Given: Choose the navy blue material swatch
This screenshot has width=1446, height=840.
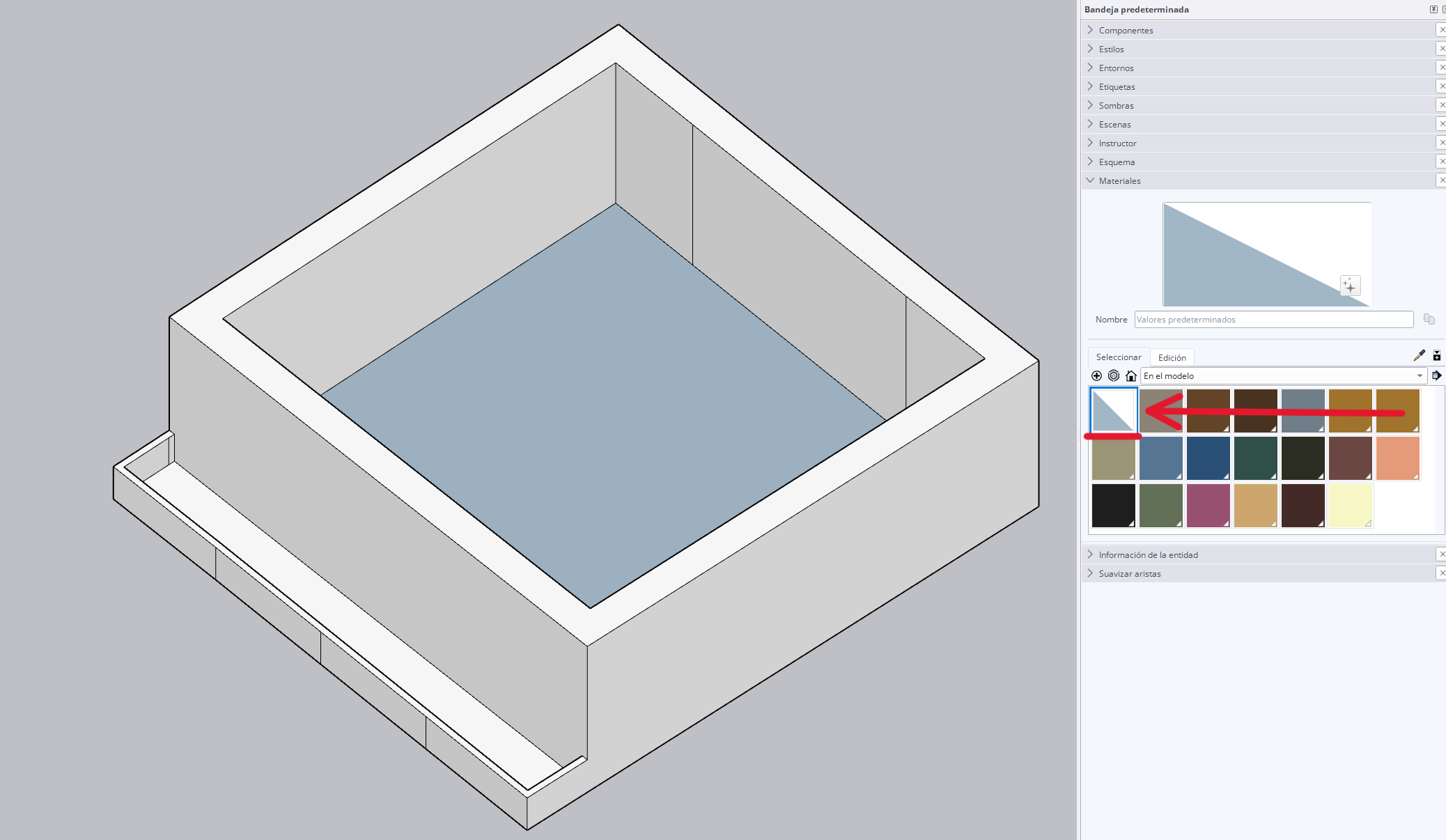Looking at the screenshot, I should tap(1208, 458).
